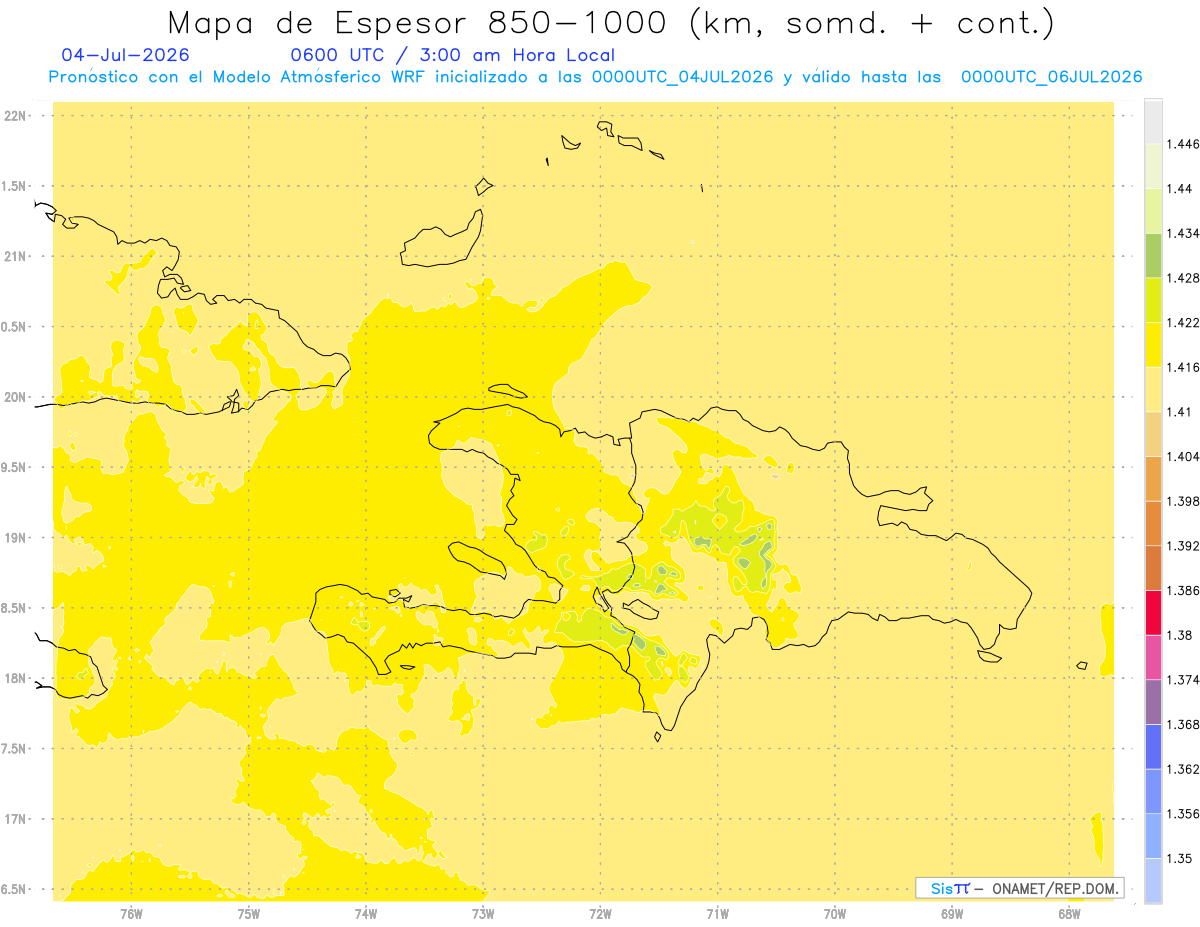
Task: Click the legend value 1.374
Action: point(1182,680)
